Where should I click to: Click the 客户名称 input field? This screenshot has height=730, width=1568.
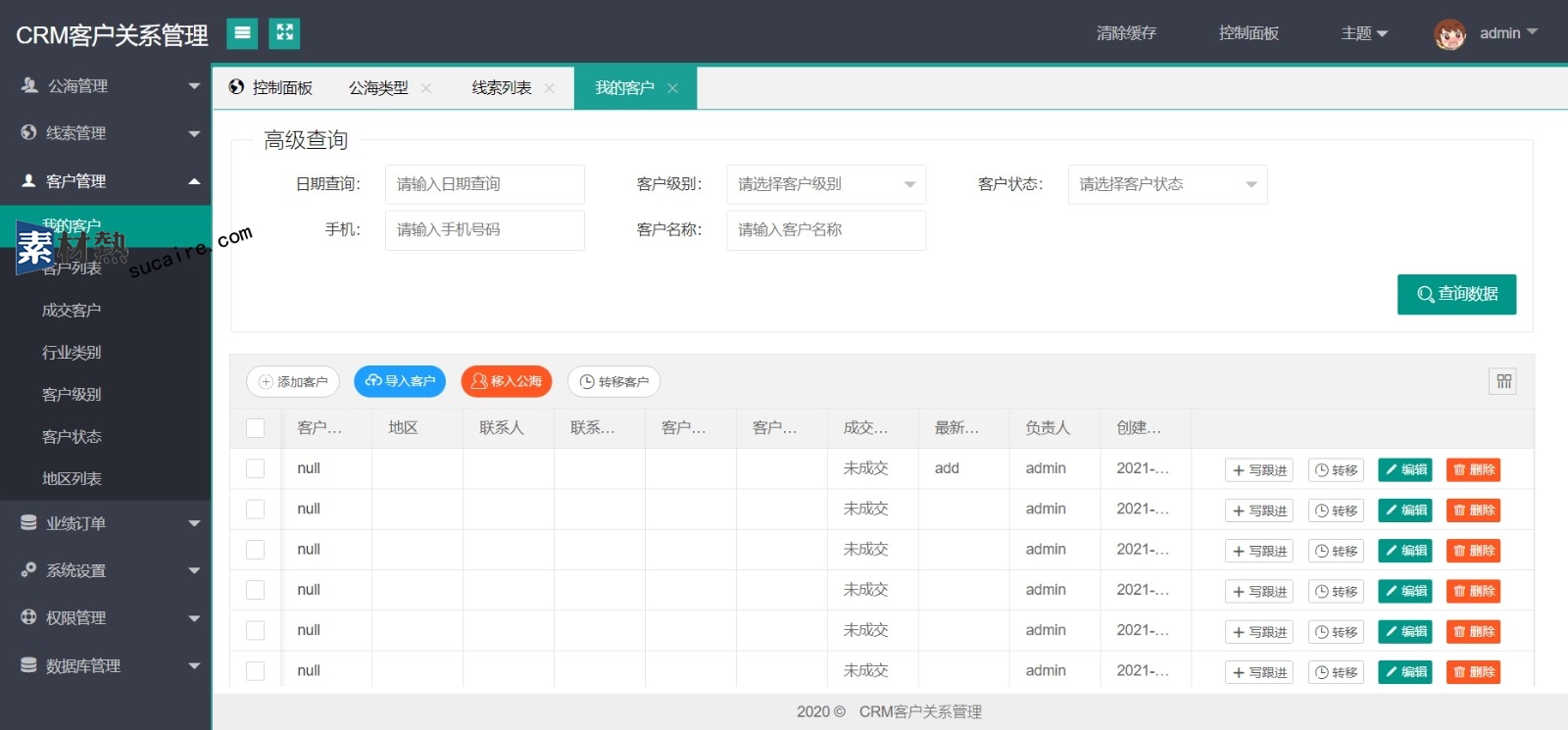pyautogui.click(x=826, y=230)
